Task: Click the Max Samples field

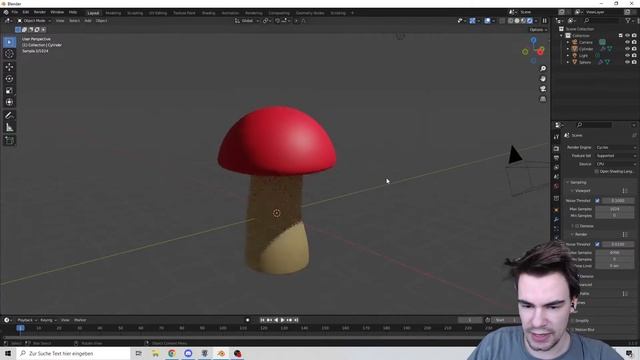Action: (614, 209)
